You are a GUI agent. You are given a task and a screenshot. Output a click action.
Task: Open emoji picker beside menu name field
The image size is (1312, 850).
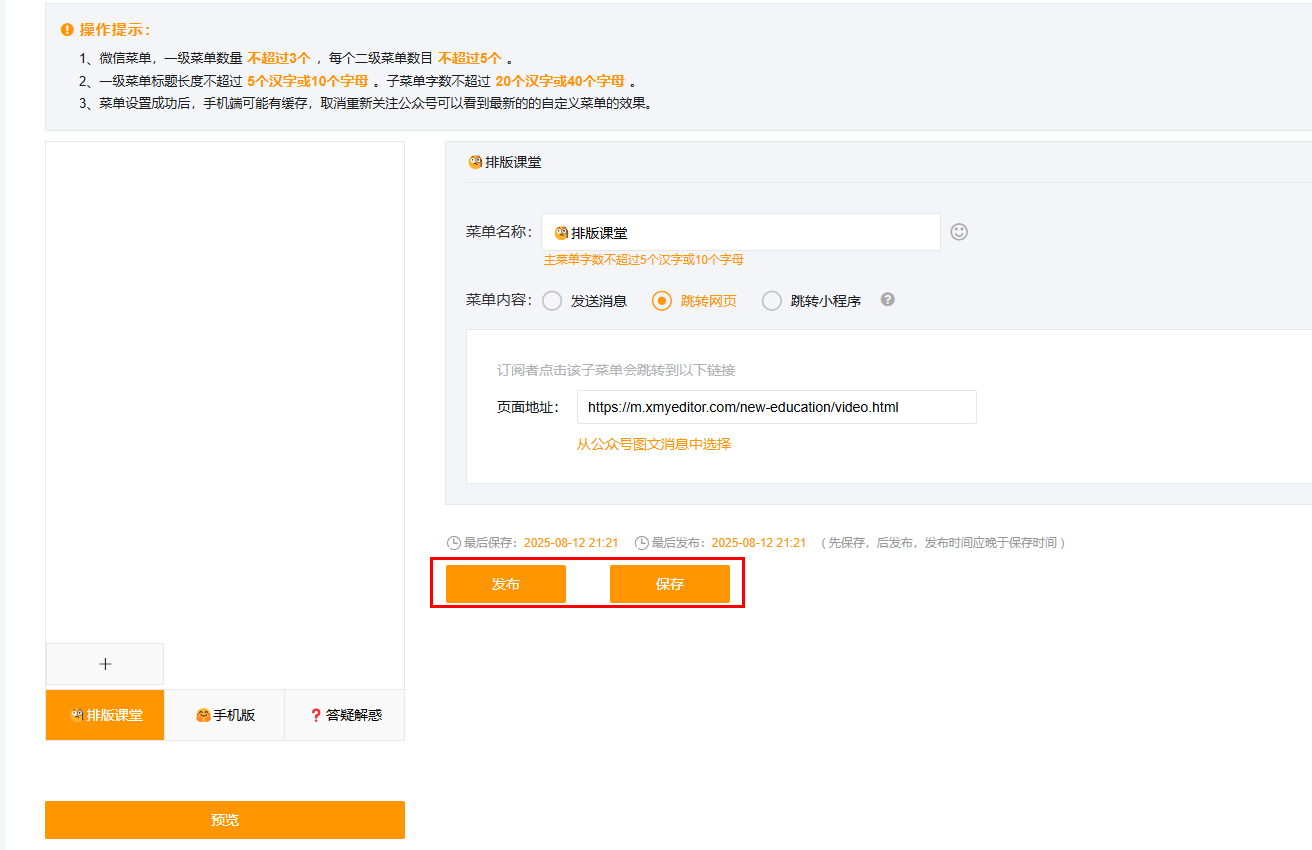(958, 232)
